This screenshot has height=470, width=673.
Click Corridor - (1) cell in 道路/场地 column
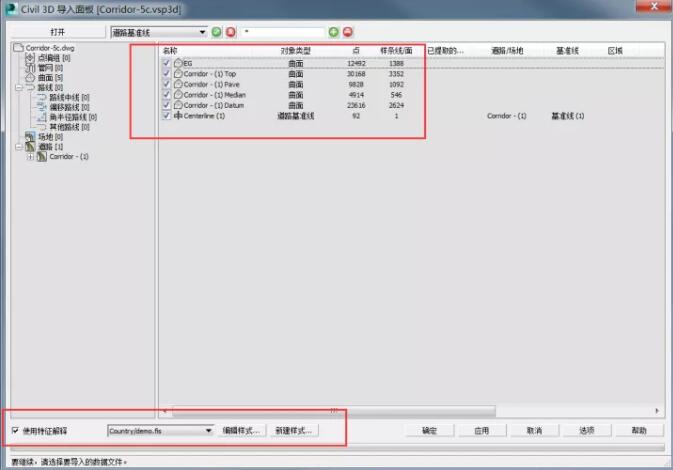[506, 116]
